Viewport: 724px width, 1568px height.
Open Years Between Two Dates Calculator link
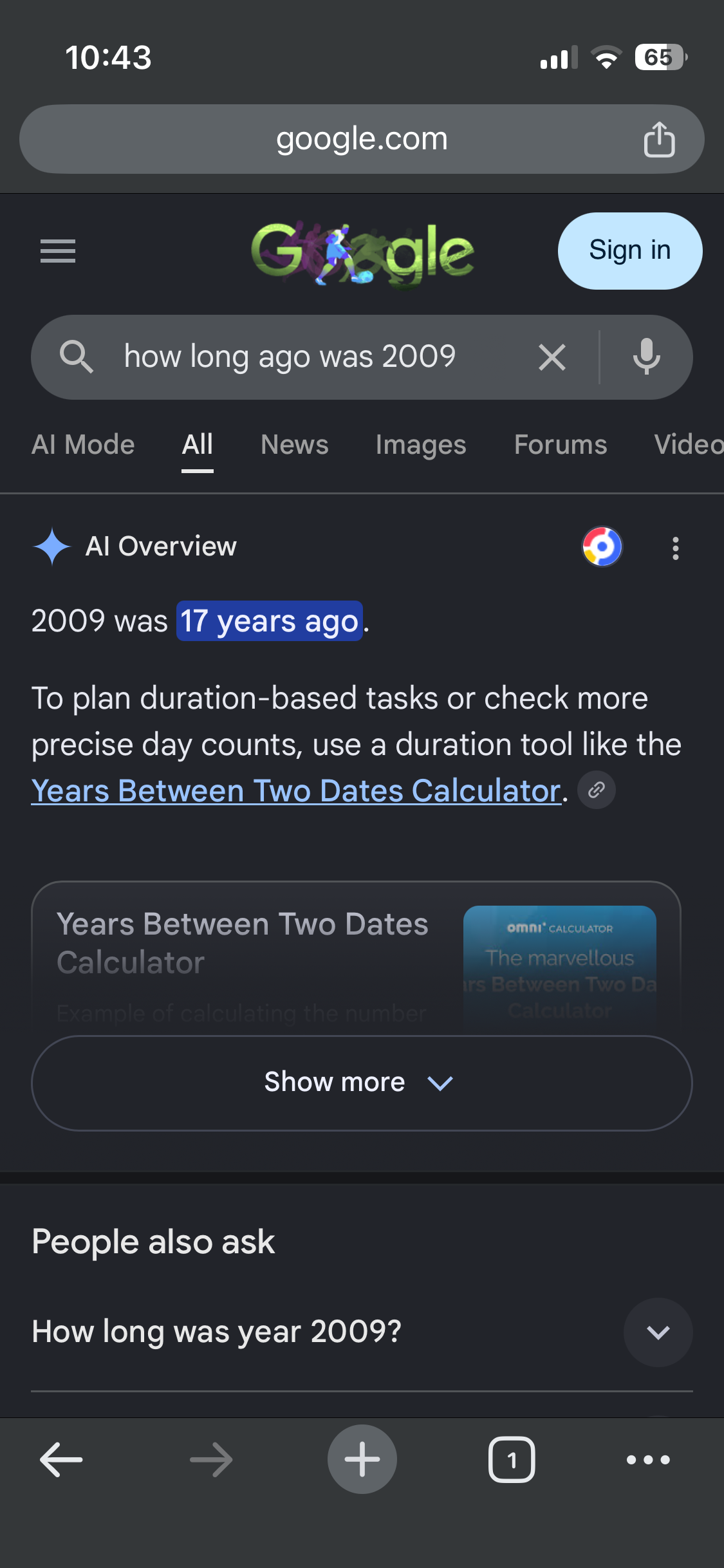click(296, 790)
